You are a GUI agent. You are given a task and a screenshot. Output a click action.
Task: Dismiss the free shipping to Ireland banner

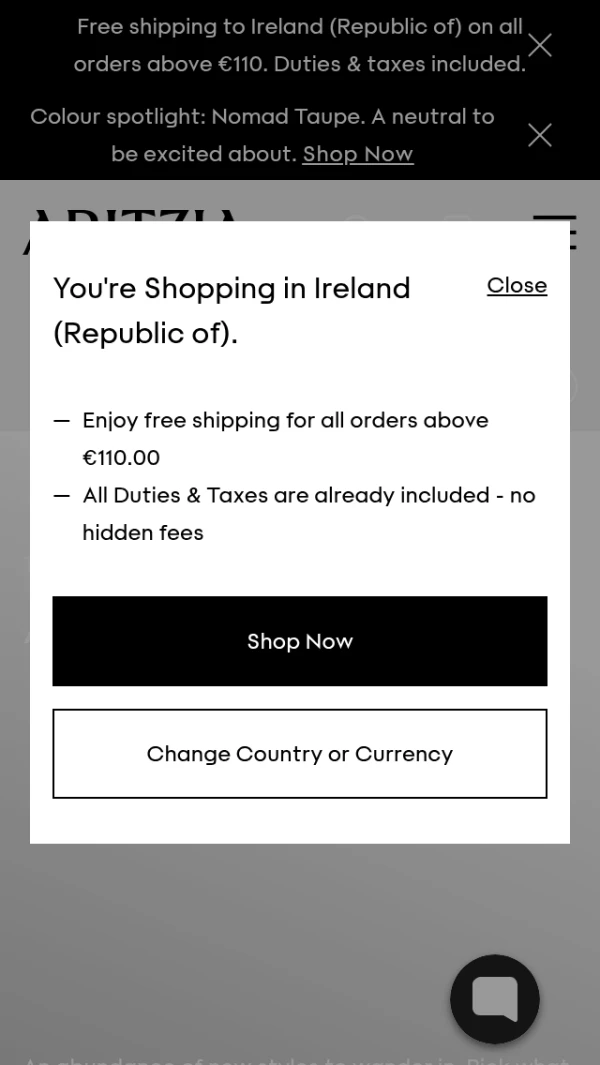(x=539, y=45)
